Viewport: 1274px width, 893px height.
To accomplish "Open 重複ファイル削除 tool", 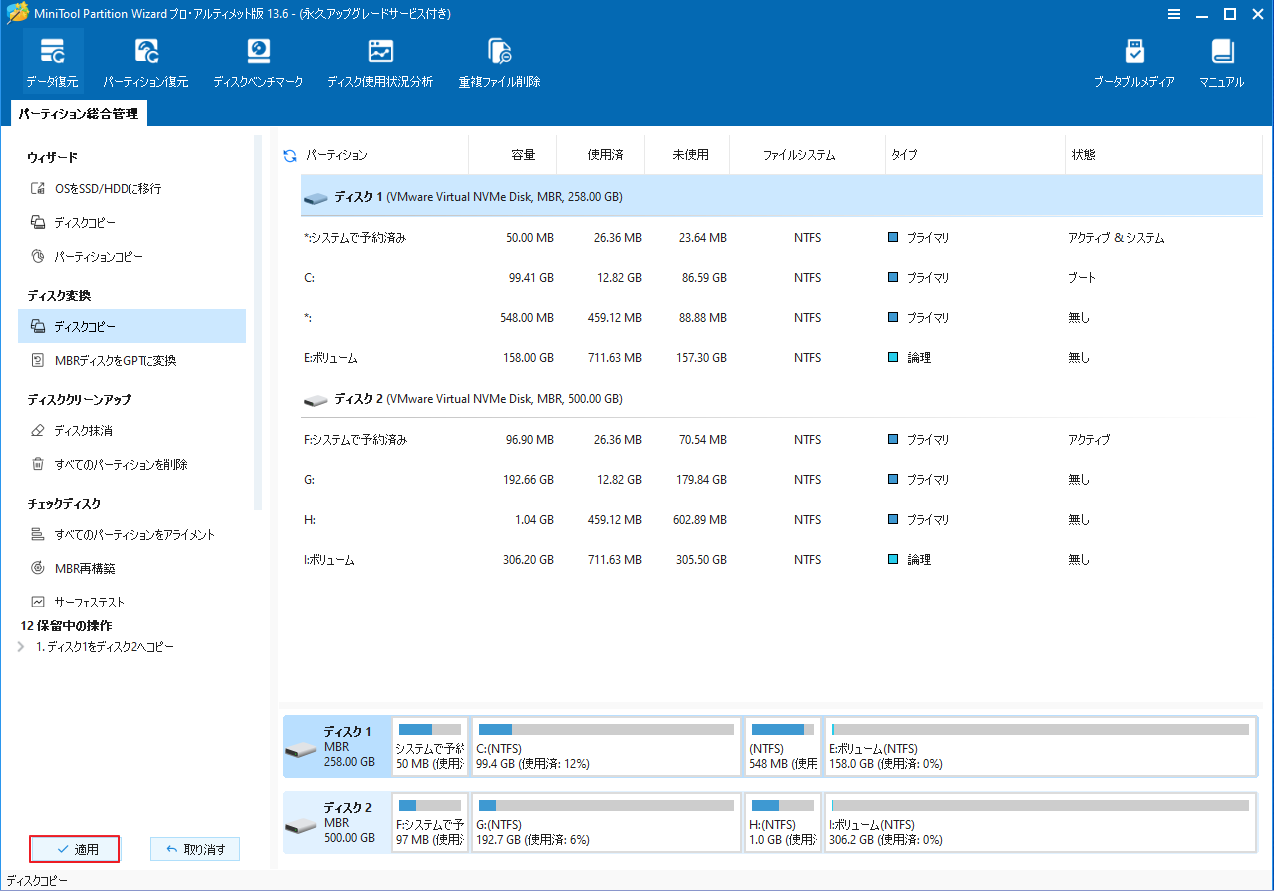I will click(x=499, y=62).
